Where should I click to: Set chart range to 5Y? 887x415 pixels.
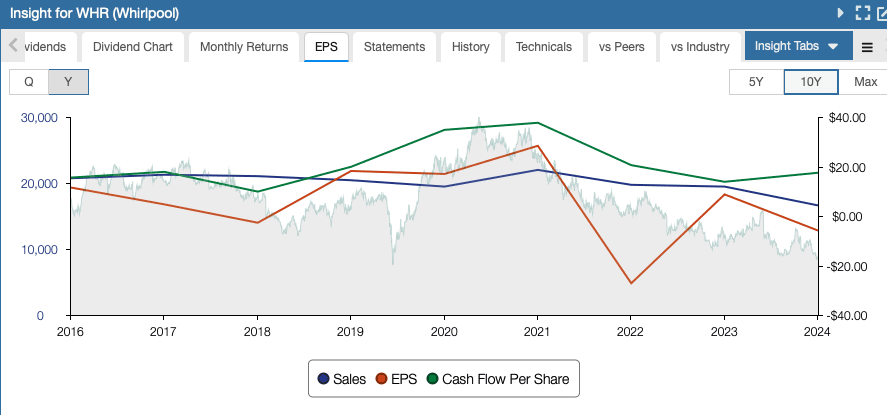tap(757, 82)
